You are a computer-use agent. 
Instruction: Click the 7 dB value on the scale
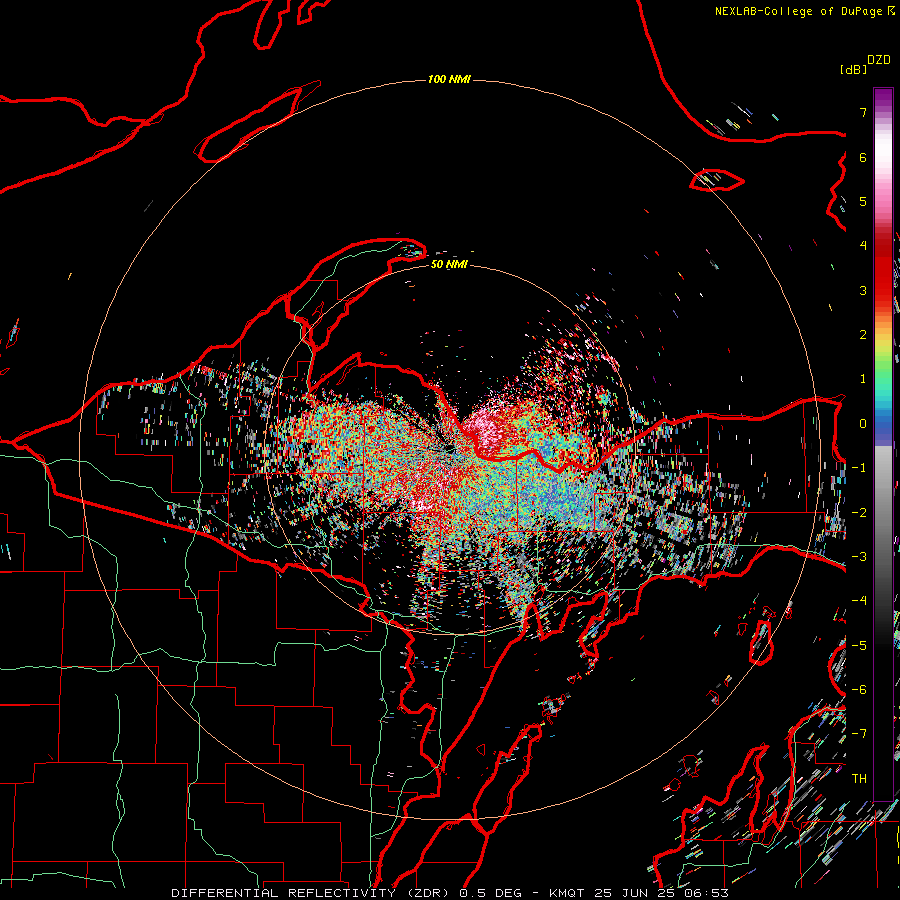point(863,112)
